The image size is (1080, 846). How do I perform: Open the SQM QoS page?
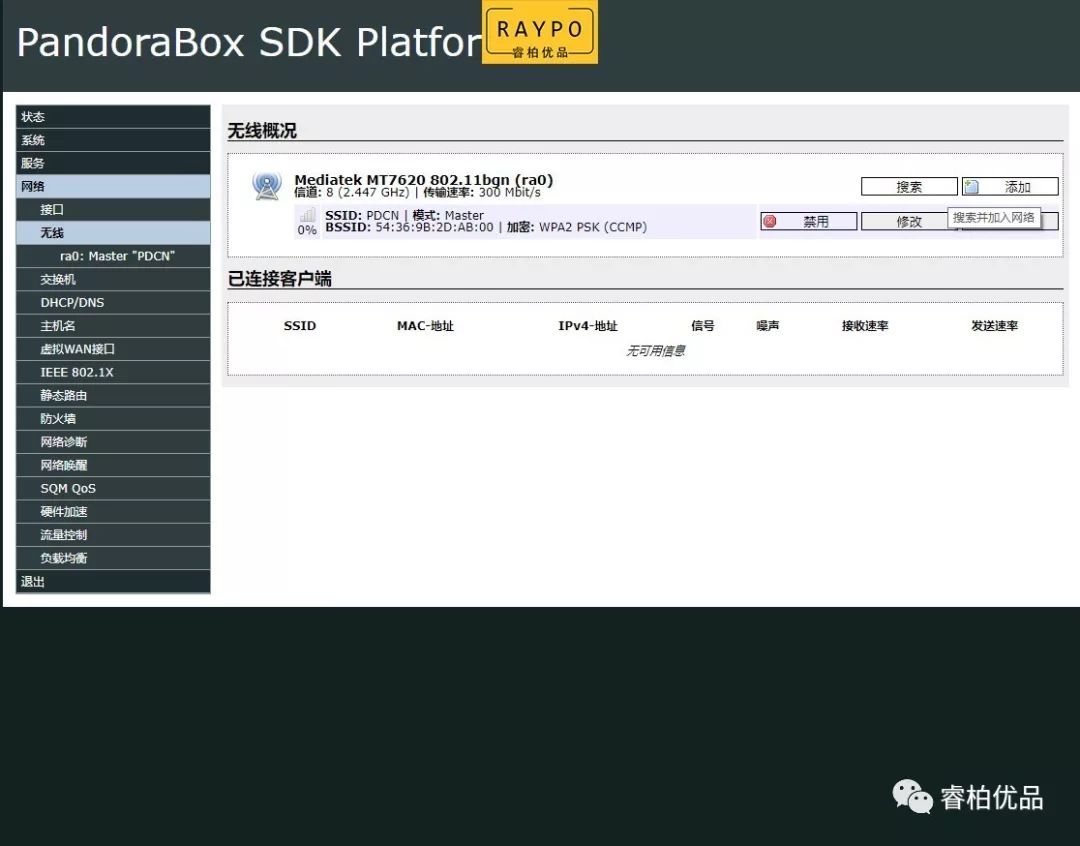click(x=113, y=488)
